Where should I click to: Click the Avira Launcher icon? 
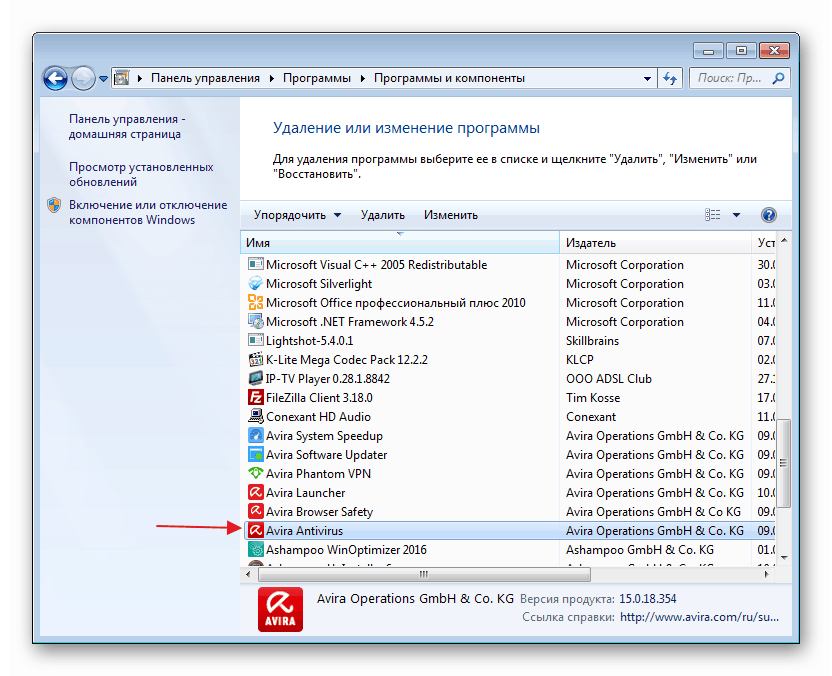pyautogui.click(x=256, y=492)
